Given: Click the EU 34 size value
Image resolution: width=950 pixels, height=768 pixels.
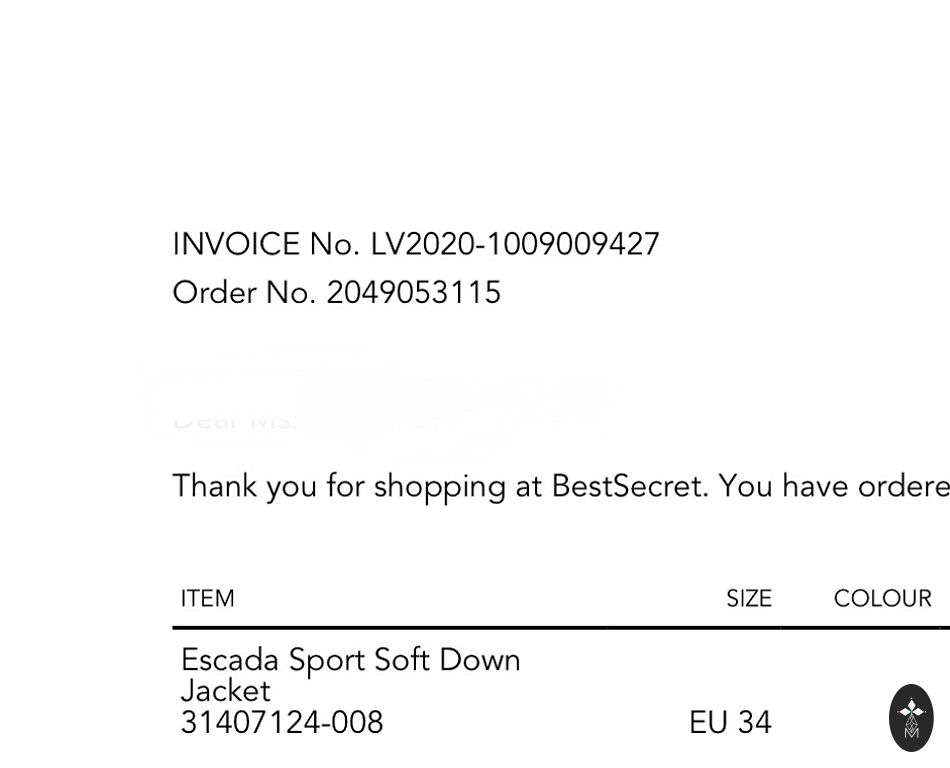Looking at the screenshot, I should [730, 723].
